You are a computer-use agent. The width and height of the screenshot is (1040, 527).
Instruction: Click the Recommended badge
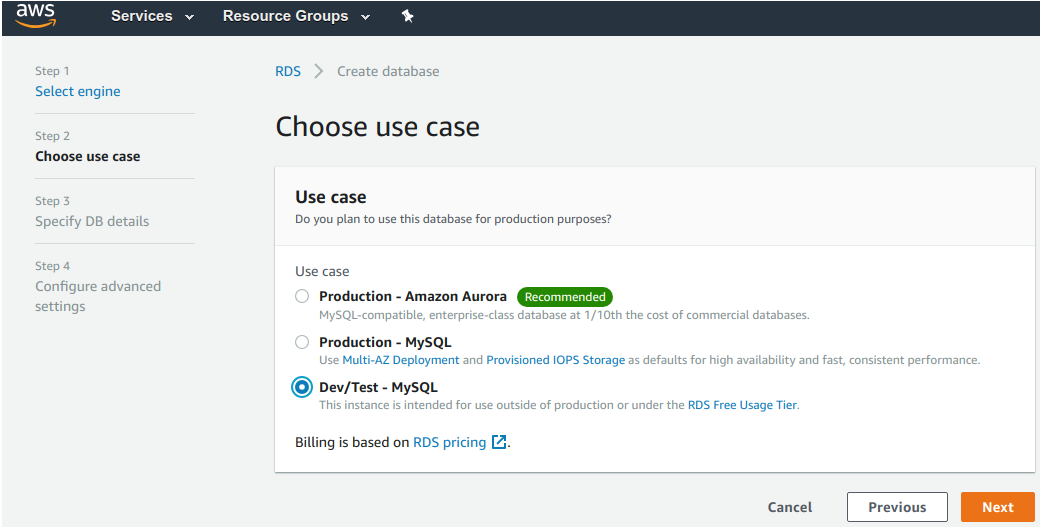(x=565, y=297)
